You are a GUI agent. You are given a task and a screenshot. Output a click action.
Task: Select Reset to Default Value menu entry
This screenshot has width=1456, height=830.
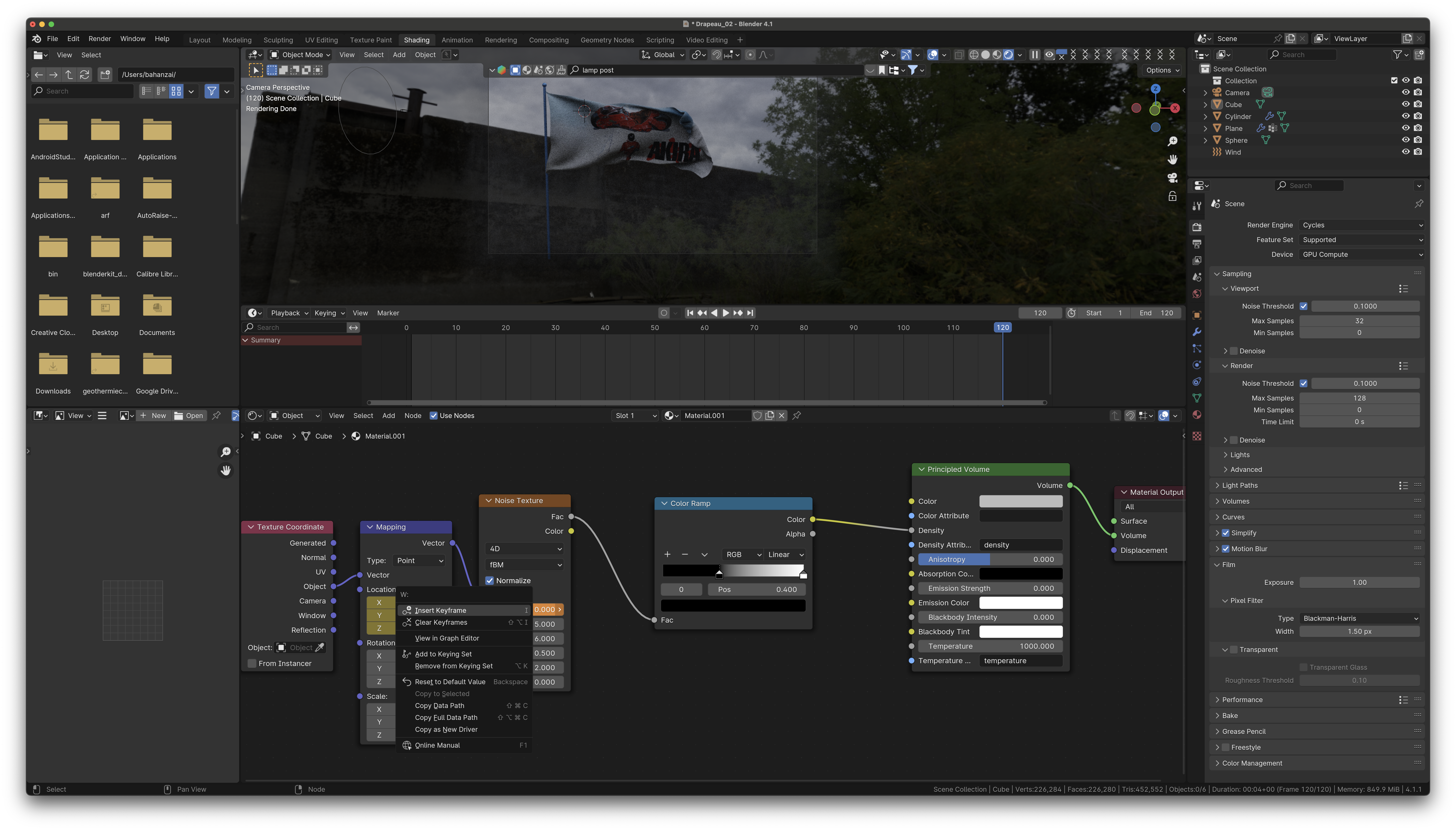click(x=464, y=682)
